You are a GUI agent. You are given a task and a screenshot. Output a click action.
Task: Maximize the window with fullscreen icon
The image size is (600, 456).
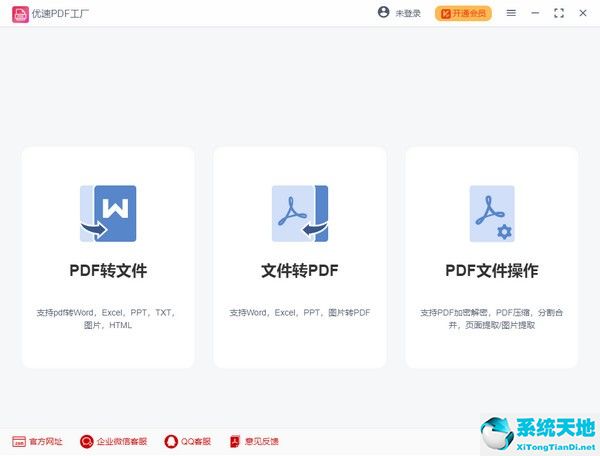pos(559,13)
